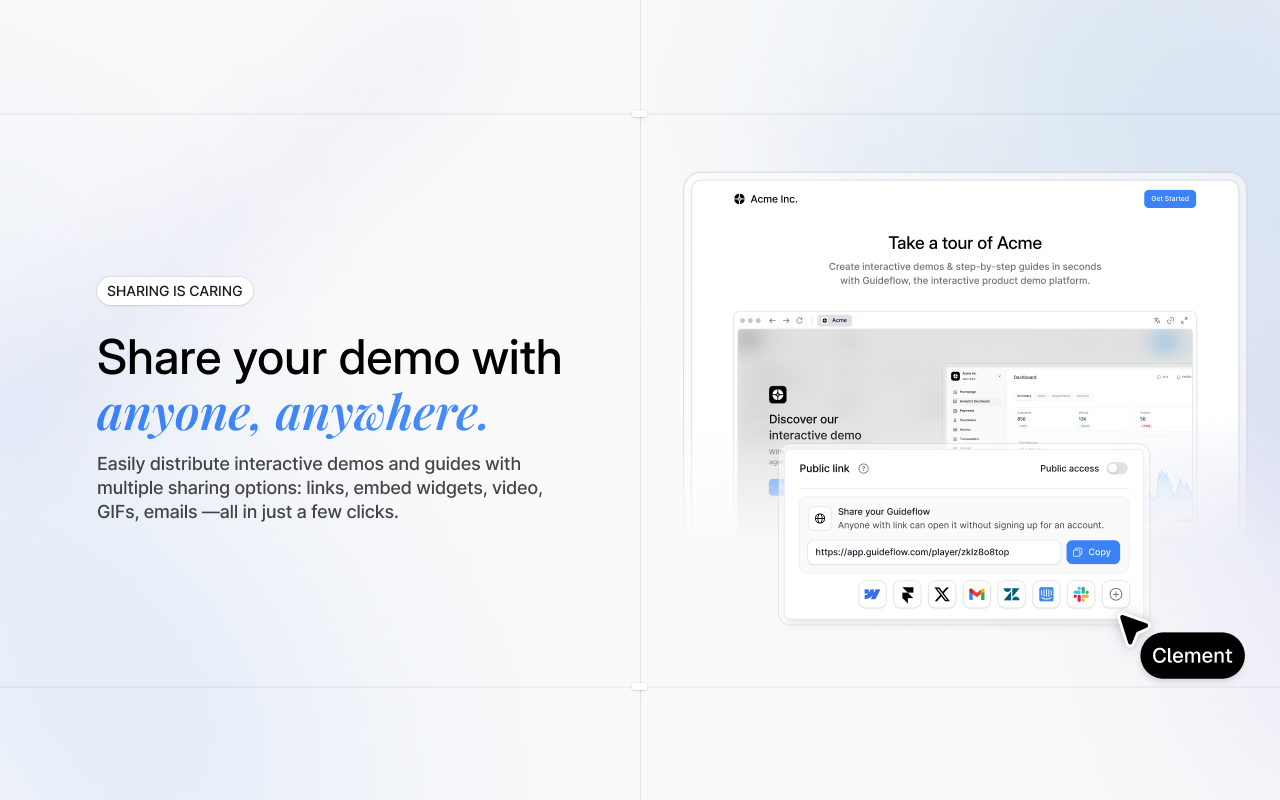Share the demo via Zendesk icon
Screen dimensions: 1280x800
[x=1012, y=594]
